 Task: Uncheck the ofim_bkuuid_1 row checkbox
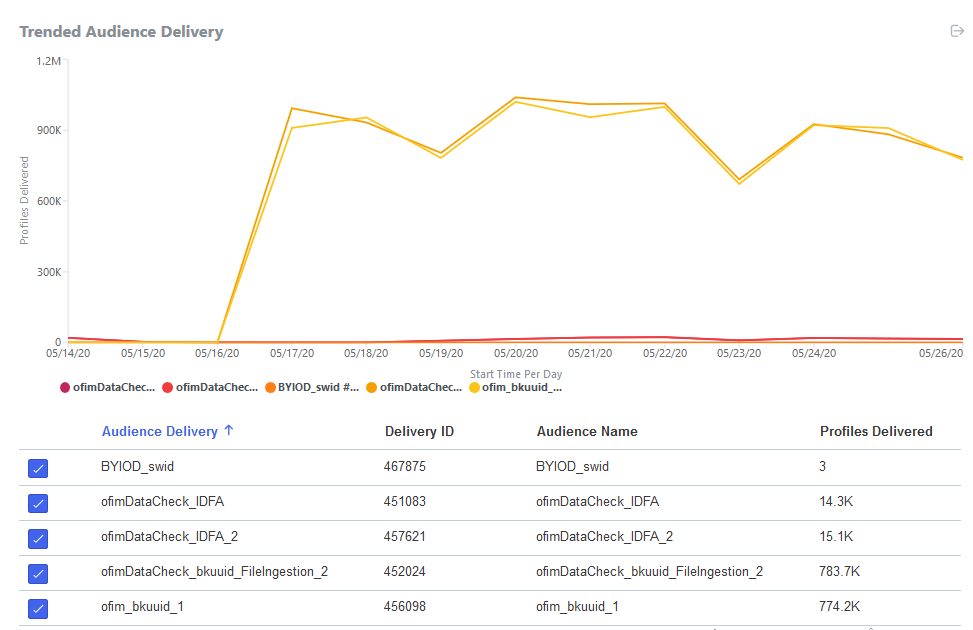tap(38, 608)
